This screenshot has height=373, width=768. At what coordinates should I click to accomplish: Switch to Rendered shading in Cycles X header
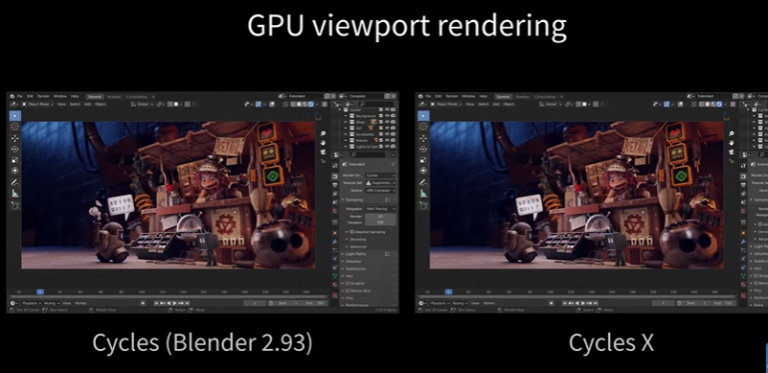pos(720,104)
